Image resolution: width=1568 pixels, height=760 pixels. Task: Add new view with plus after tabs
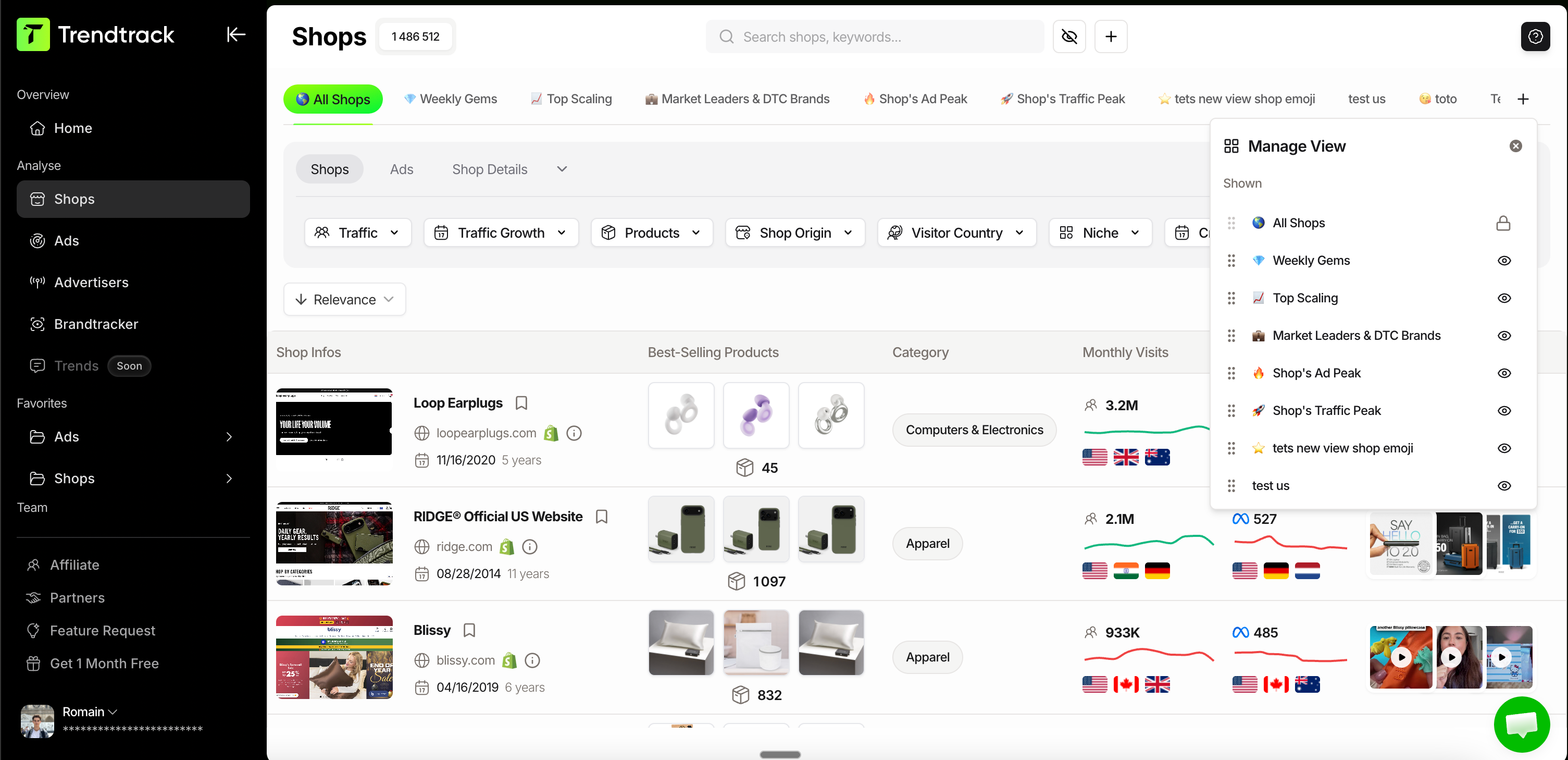click(x=1522, y=99)
